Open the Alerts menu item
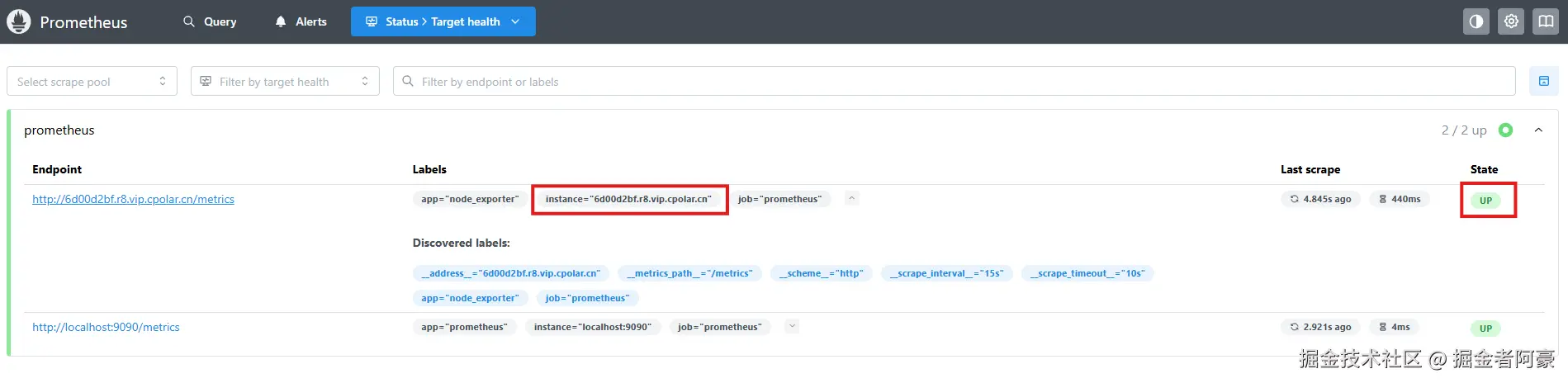This screenshot has height=383, width=1568. [x=301, y=21]
